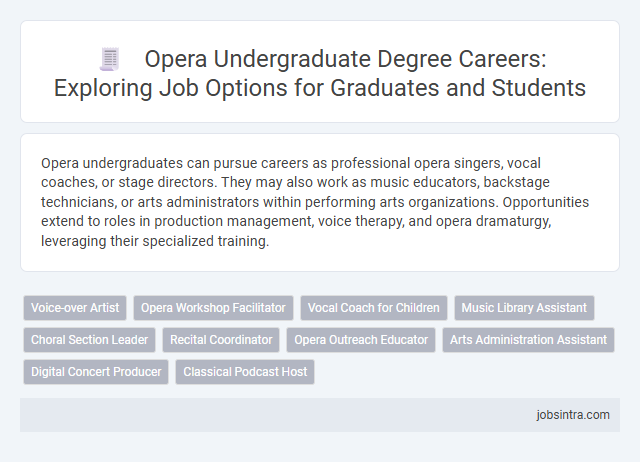Select the Voice-over Artist tag
The image size is (640, 462).
75,308
